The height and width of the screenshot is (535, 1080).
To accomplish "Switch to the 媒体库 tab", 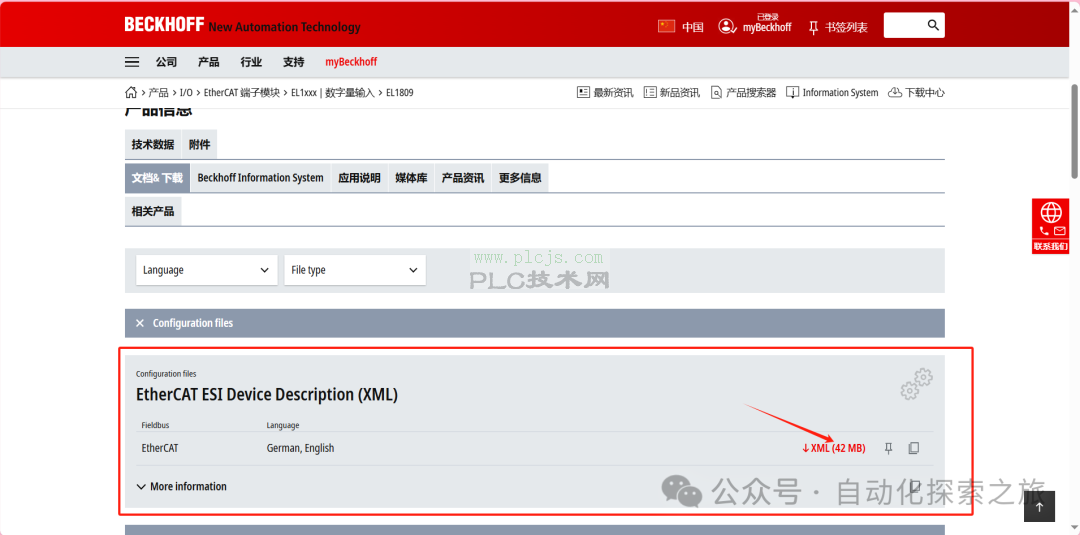I will pyautogui.click(x=411, y=178).
